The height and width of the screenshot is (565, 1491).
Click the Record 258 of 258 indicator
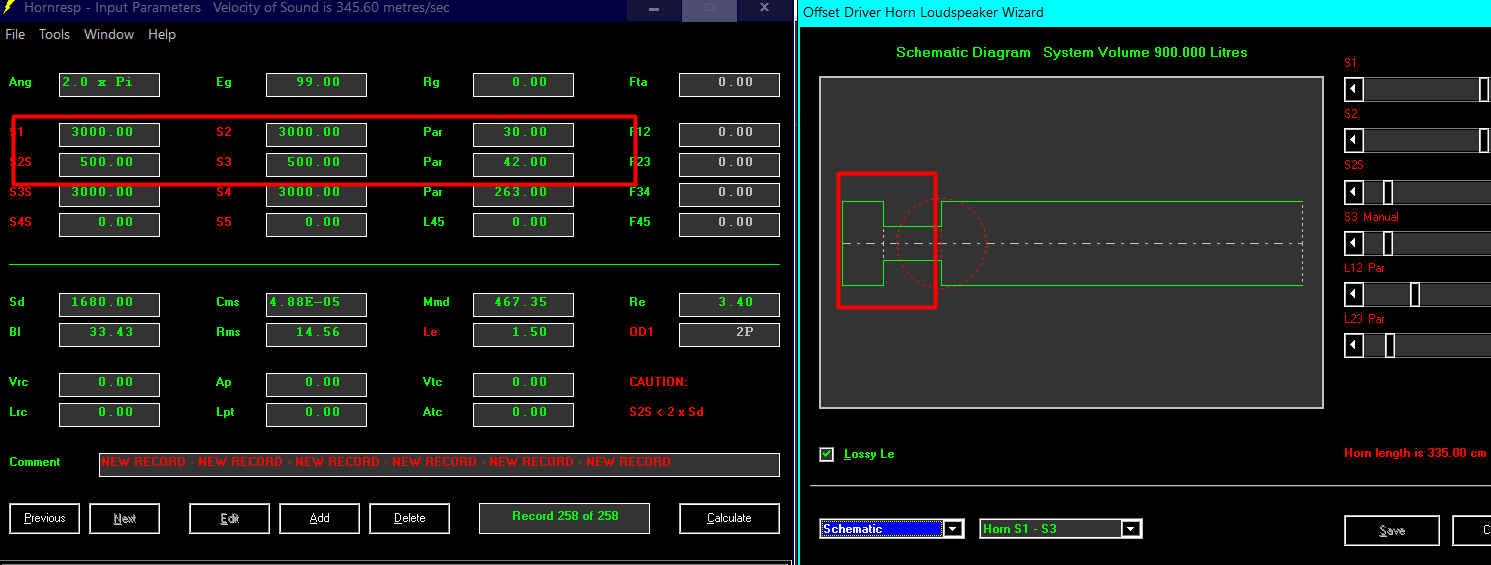coord(564,518)
